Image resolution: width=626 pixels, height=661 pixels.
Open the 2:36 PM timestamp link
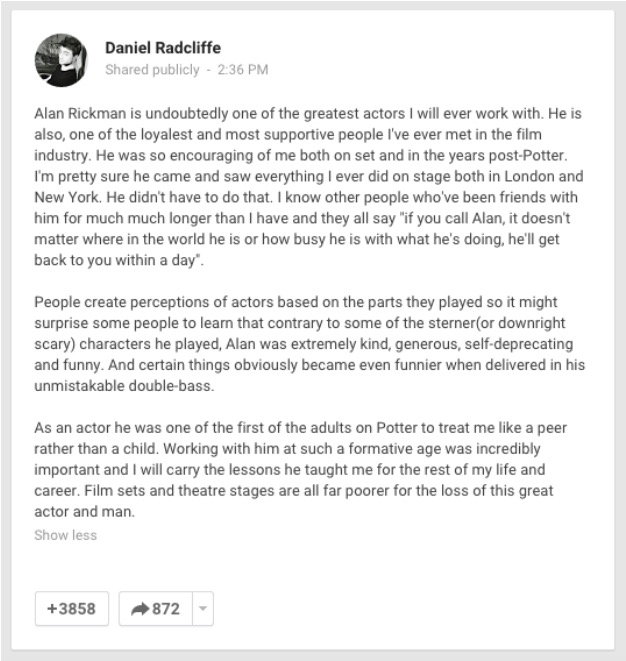[x=244, y=70]
